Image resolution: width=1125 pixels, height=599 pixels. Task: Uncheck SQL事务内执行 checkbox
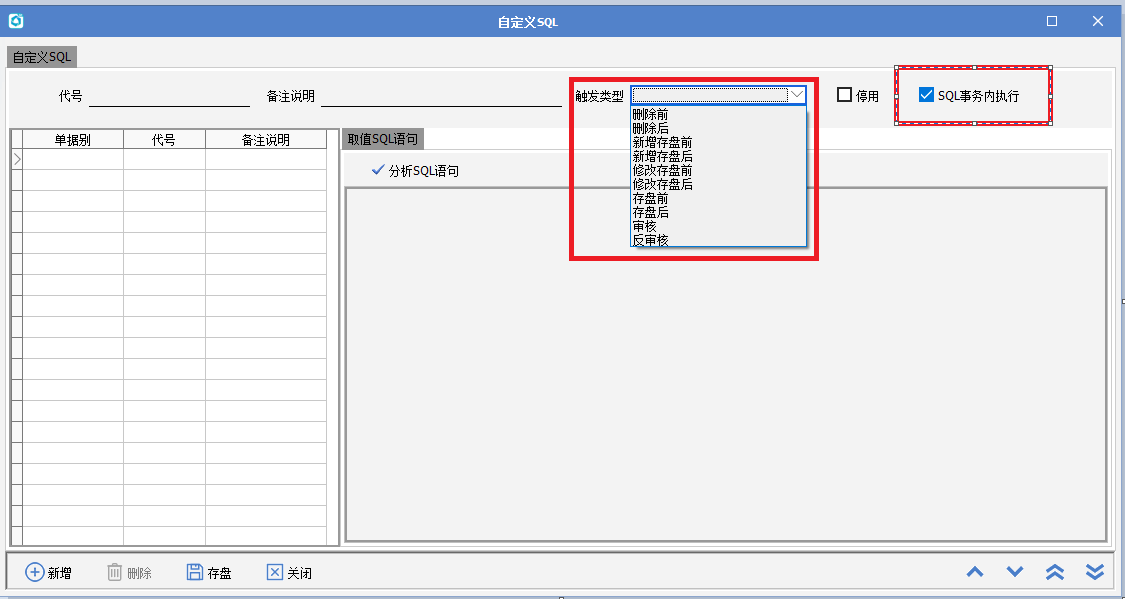pyautogui.click(x=926, y=95)
